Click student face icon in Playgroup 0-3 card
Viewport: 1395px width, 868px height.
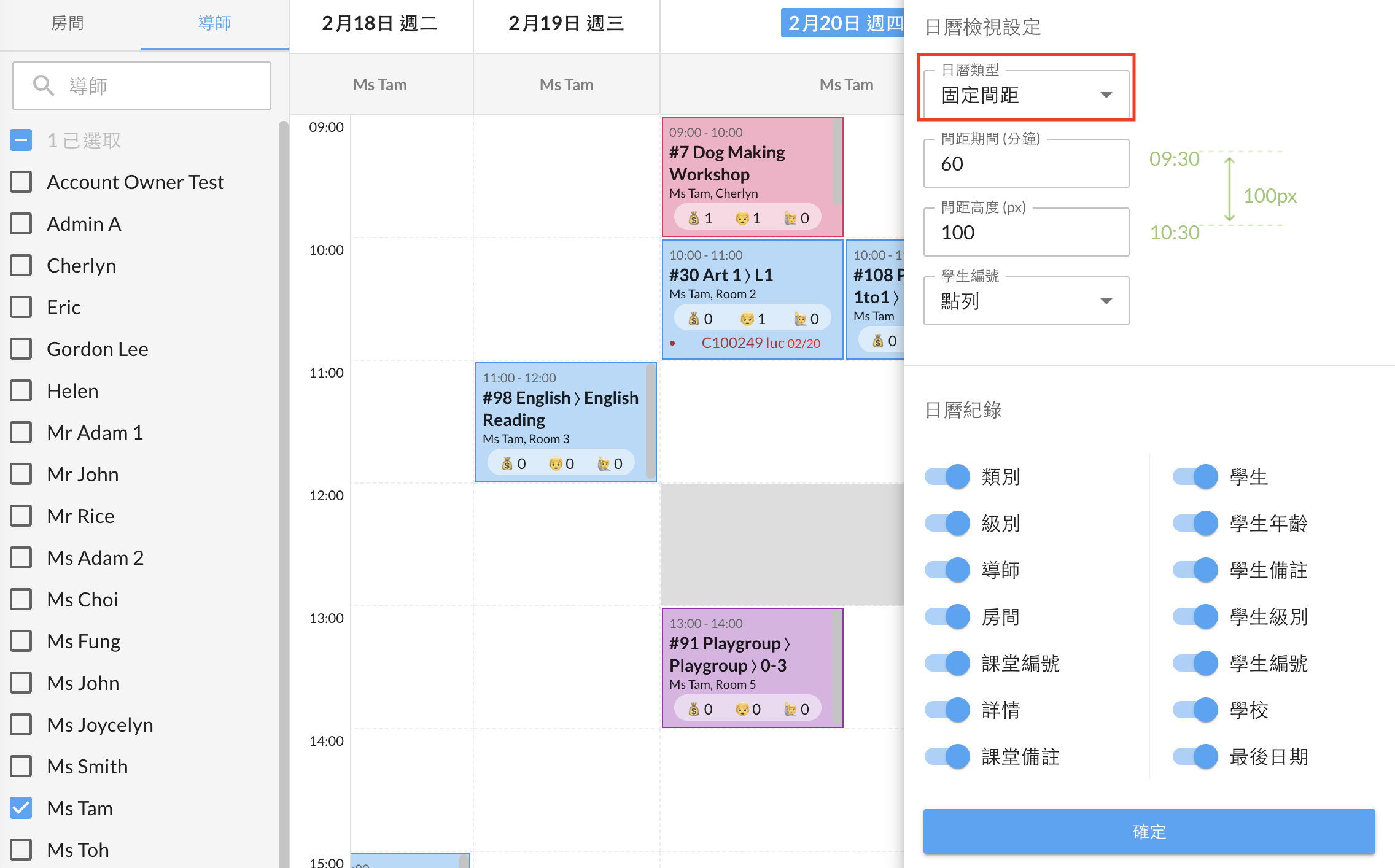tap(742, 709)
